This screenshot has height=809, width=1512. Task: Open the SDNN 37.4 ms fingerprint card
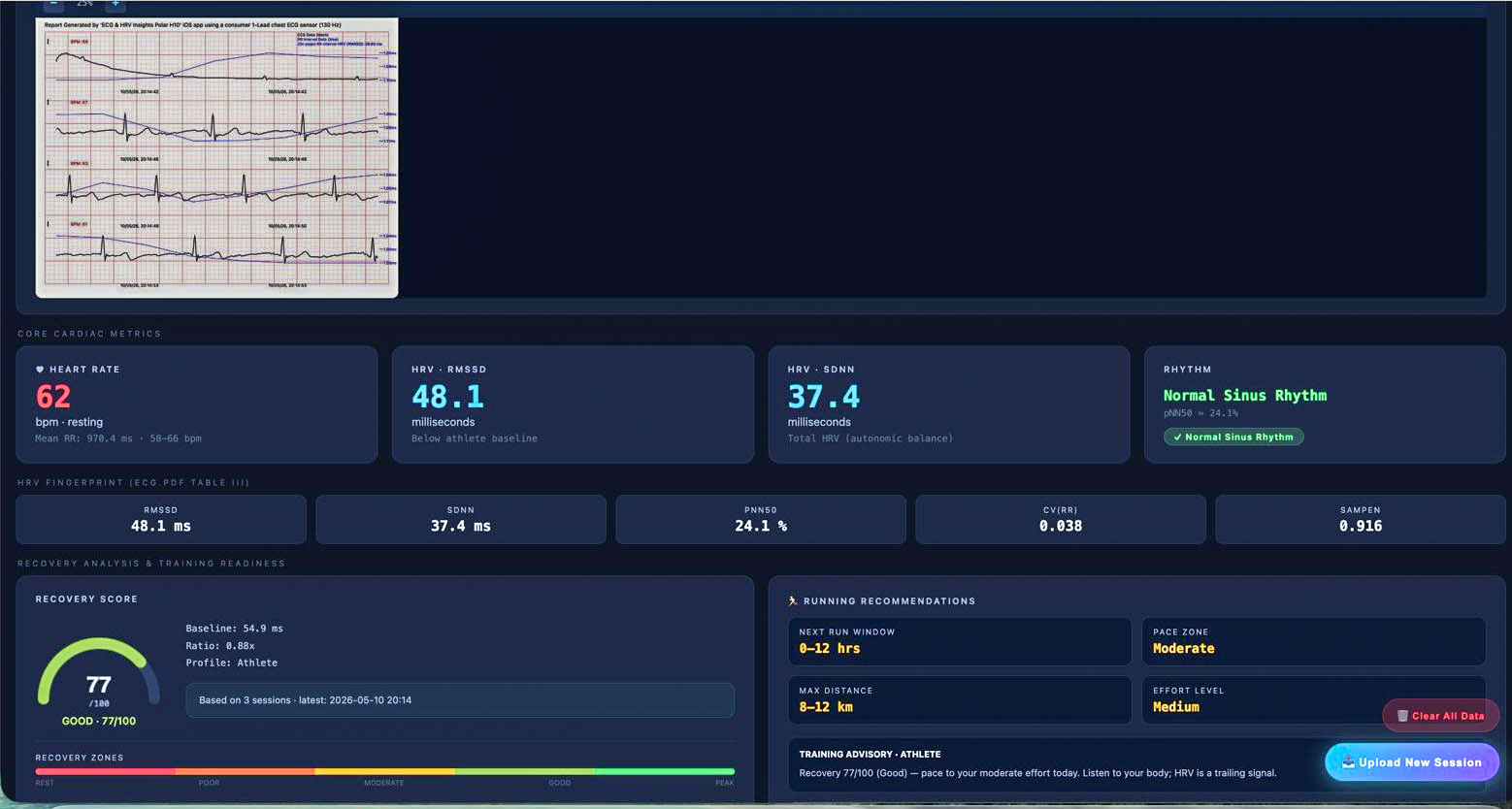click(461, 519)
